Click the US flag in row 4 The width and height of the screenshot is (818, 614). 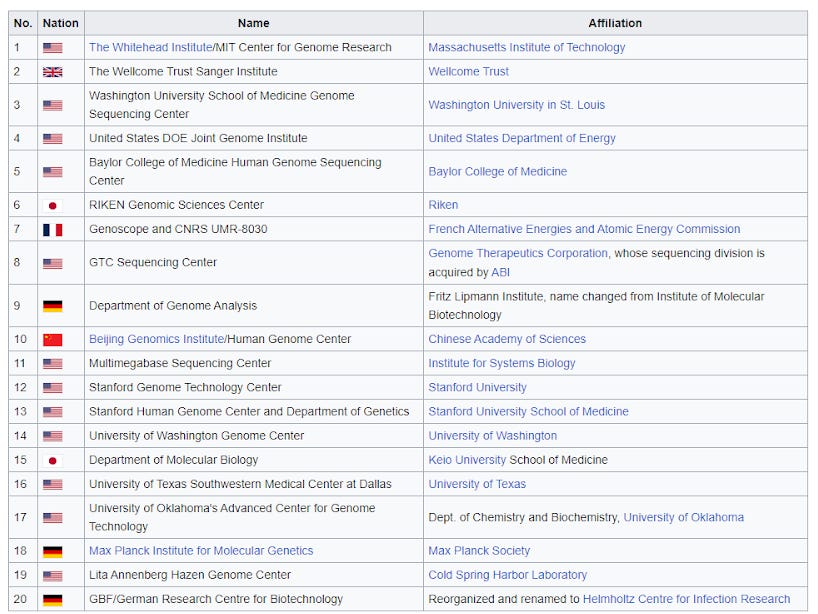pyautogui.click(x=52, y=139)
